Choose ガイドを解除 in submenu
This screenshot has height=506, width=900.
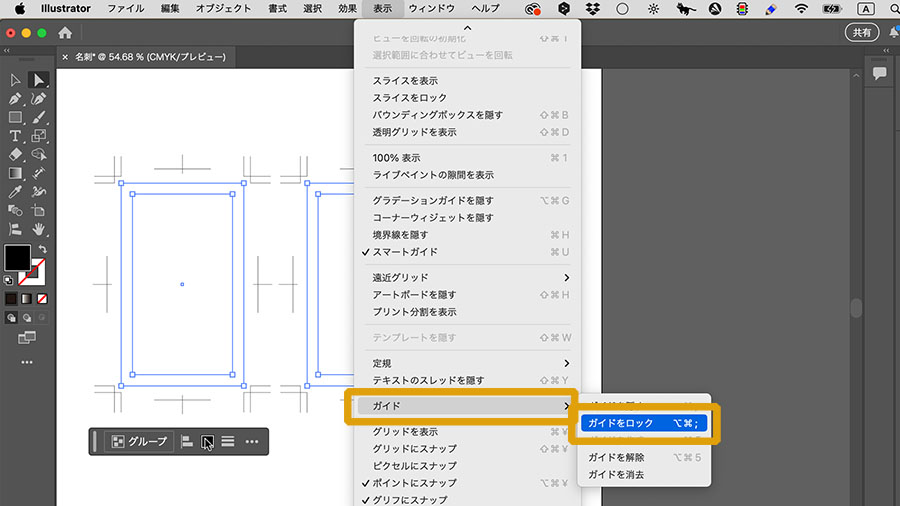tap(644, 457)
